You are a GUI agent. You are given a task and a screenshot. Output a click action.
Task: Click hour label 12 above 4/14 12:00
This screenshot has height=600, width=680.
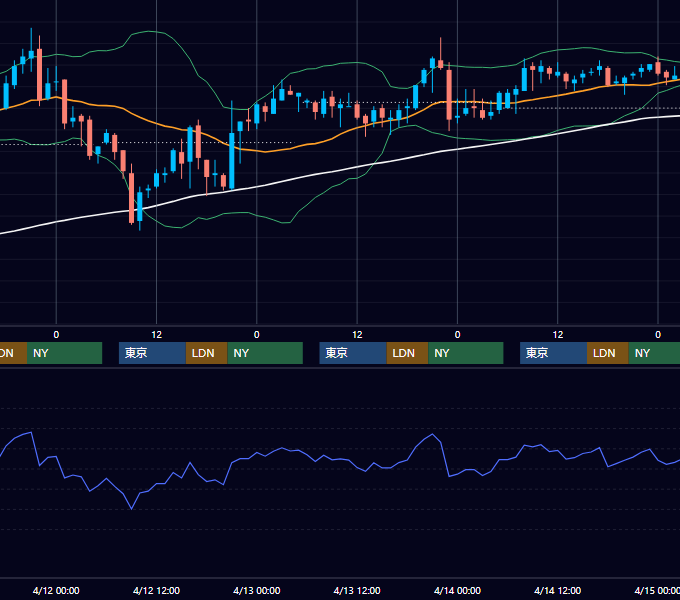(558, 335)
